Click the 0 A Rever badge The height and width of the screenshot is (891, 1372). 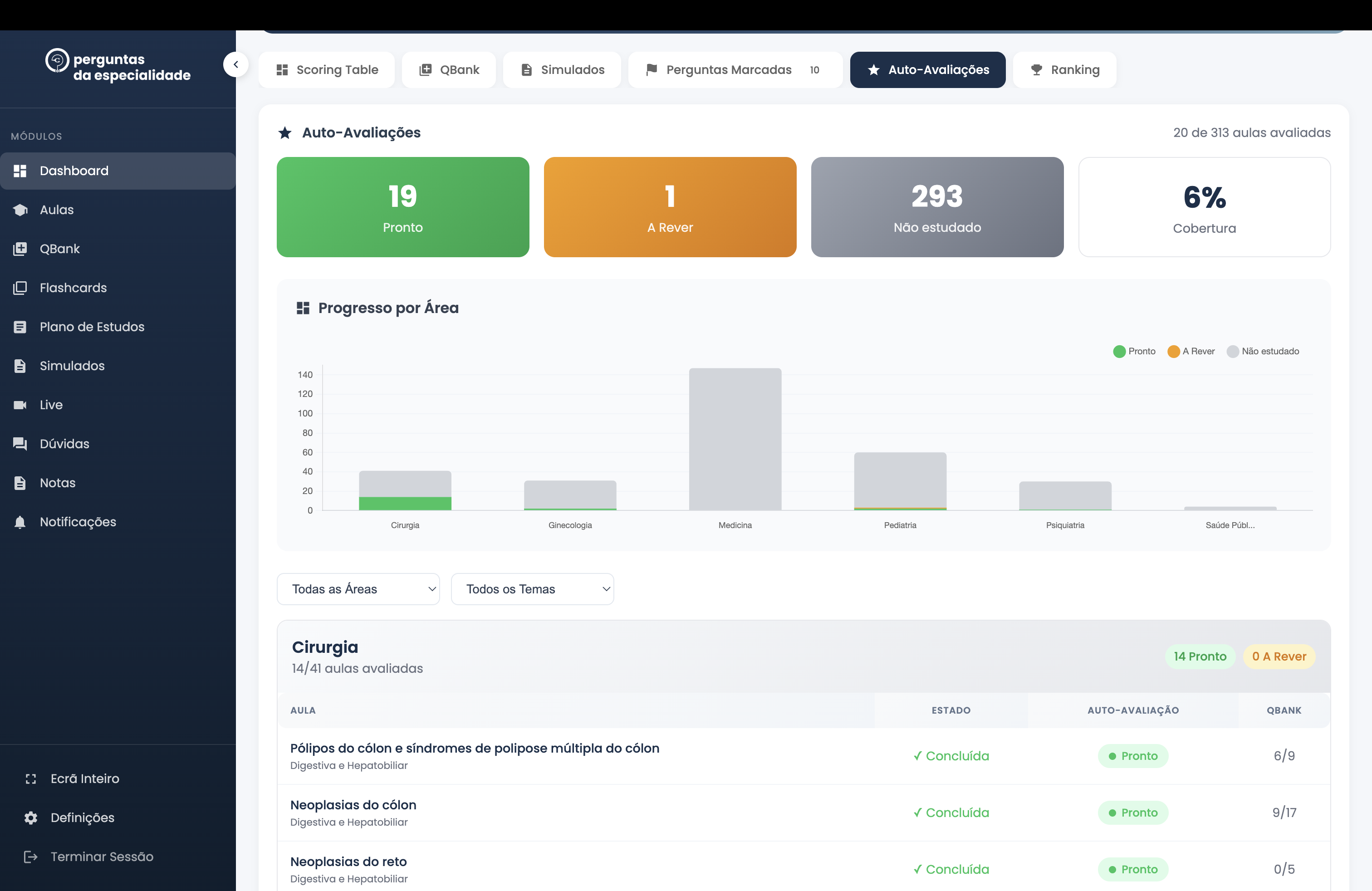[1279, 656]
